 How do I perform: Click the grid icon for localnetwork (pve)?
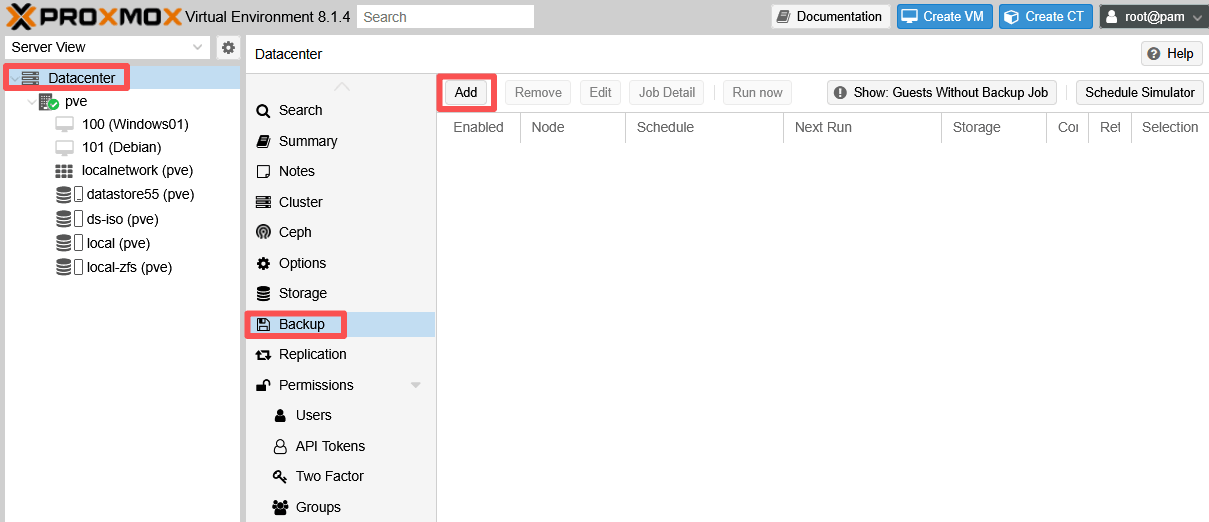tap(65, 171)
